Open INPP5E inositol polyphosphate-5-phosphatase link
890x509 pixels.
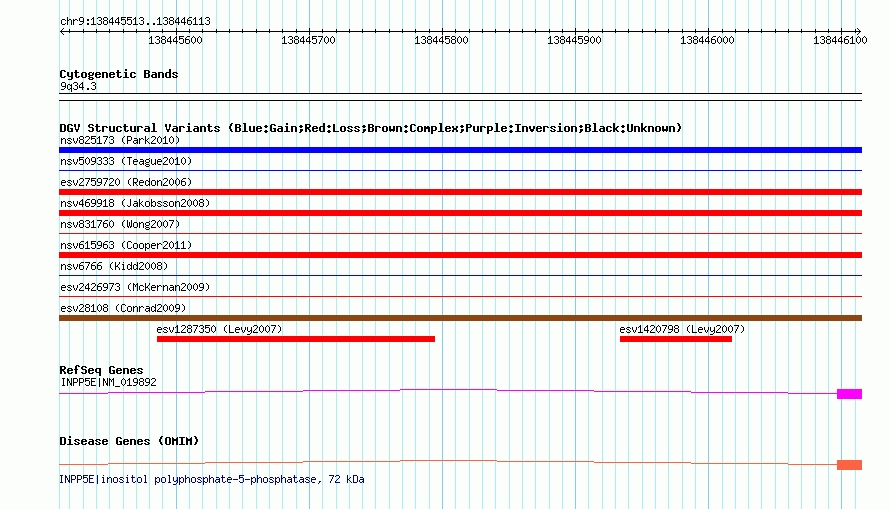[x=212, y=479]
